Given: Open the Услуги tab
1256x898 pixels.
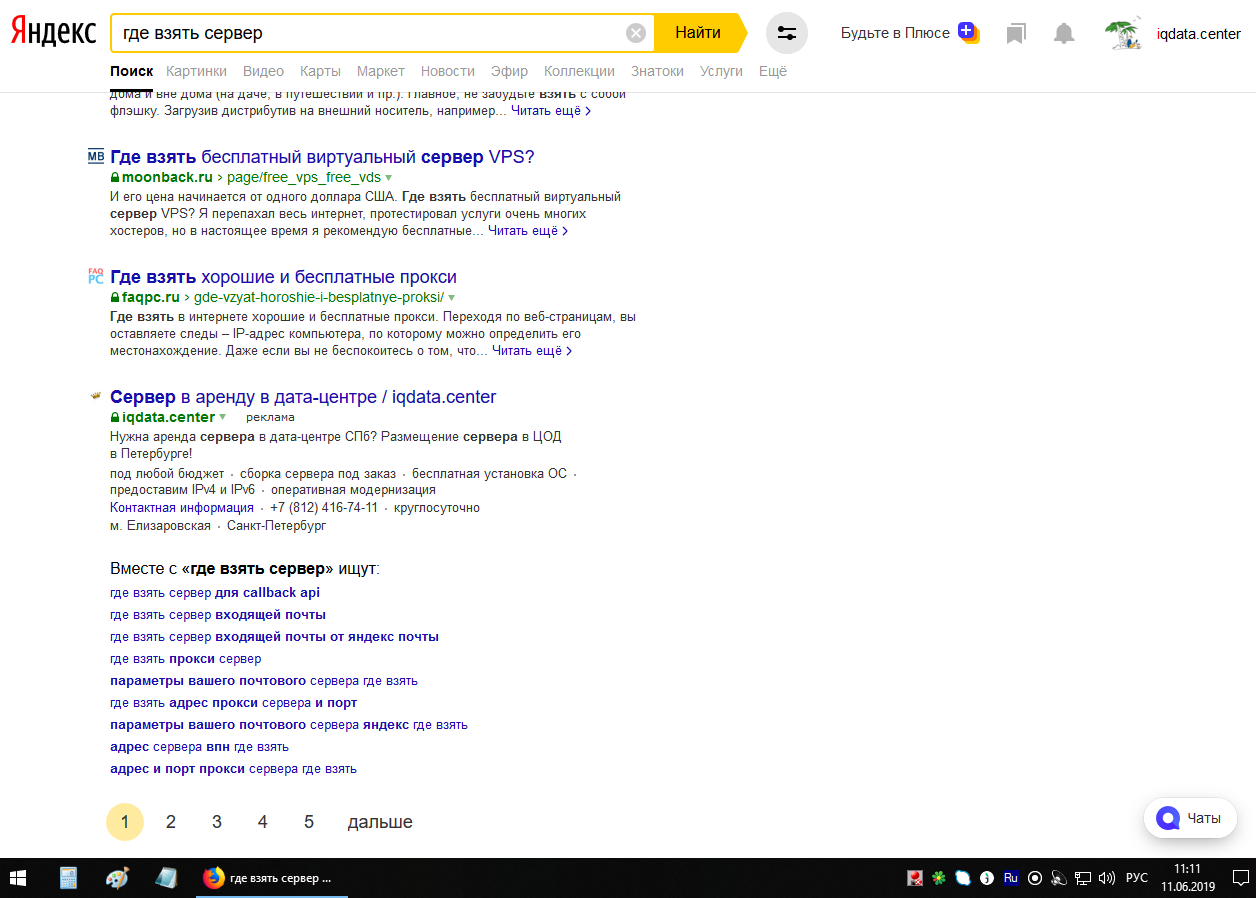Looking at the screenshot, I should (x=722, y=71).
